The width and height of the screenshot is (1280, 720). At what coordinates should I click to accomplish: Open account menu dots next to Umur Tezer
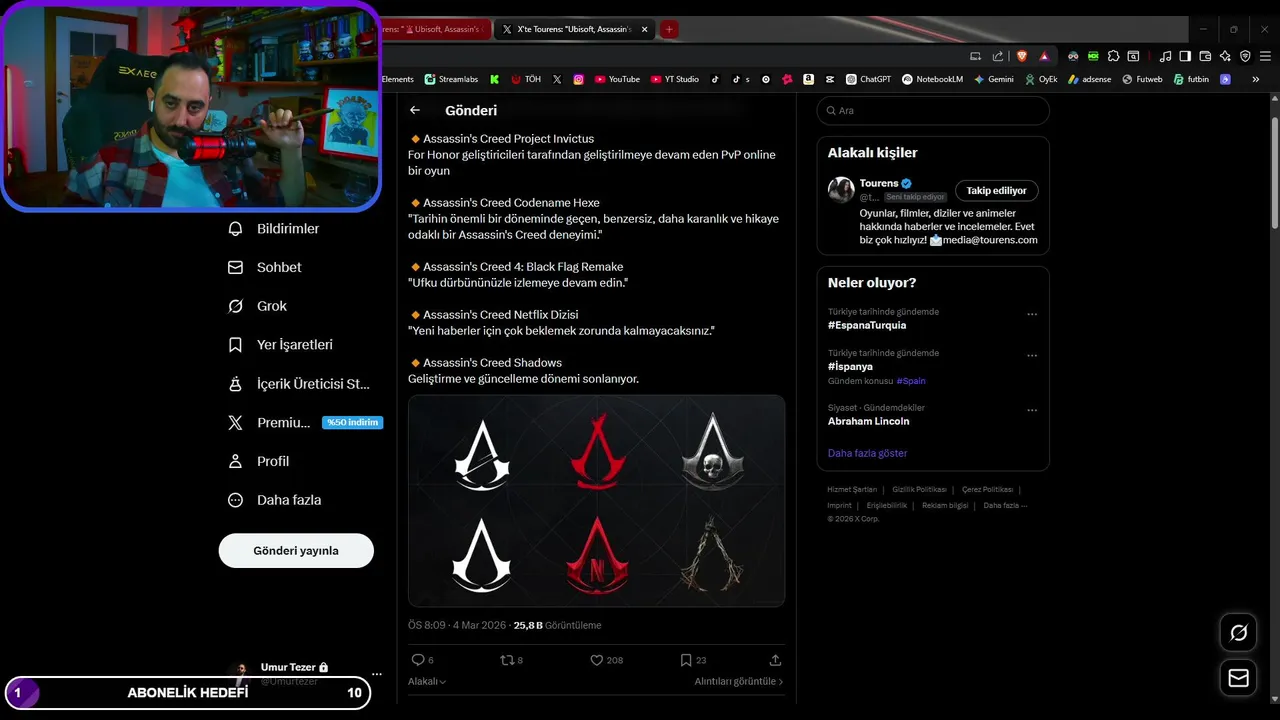pos(376,674)
